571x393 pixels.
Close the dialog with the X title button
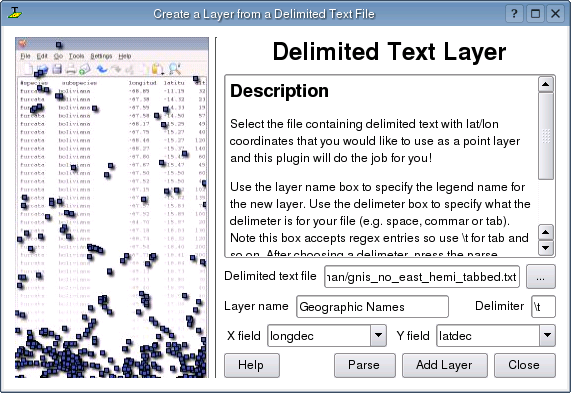point(555,14)
